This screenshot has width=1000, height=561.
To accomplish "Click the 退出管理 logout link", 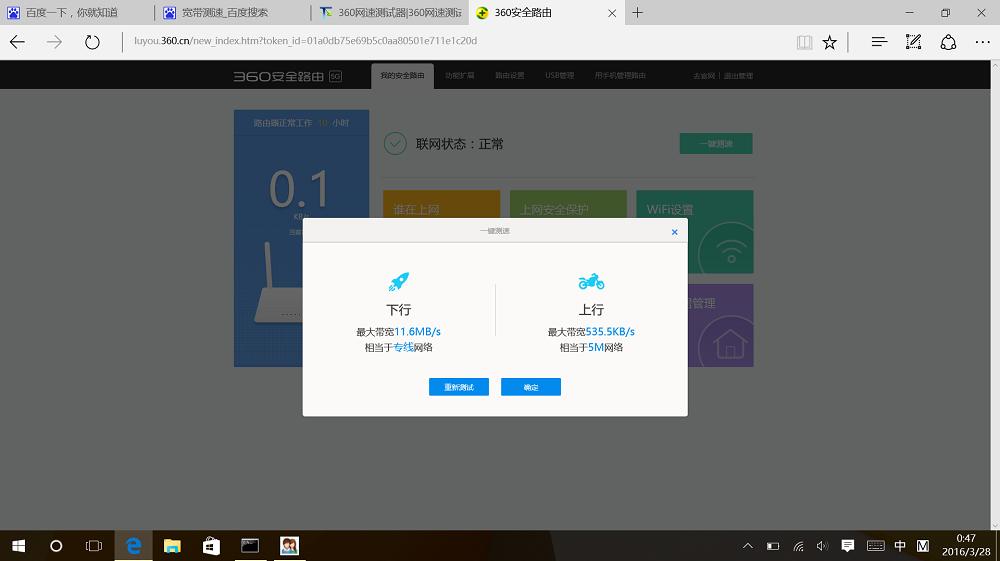I will [739, 76].
